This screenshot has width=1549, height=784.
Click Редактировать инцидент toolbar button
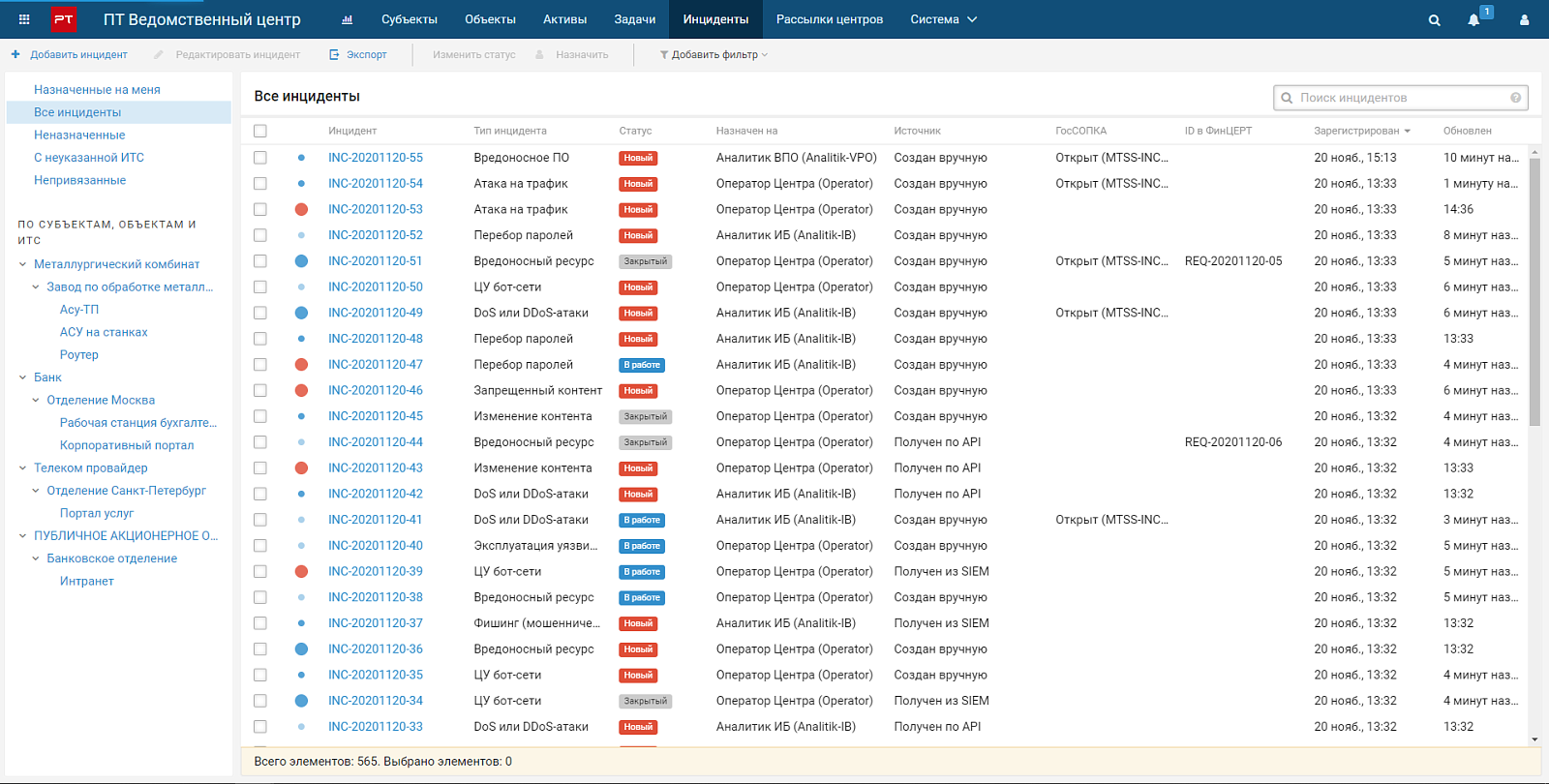coord(227,55)
